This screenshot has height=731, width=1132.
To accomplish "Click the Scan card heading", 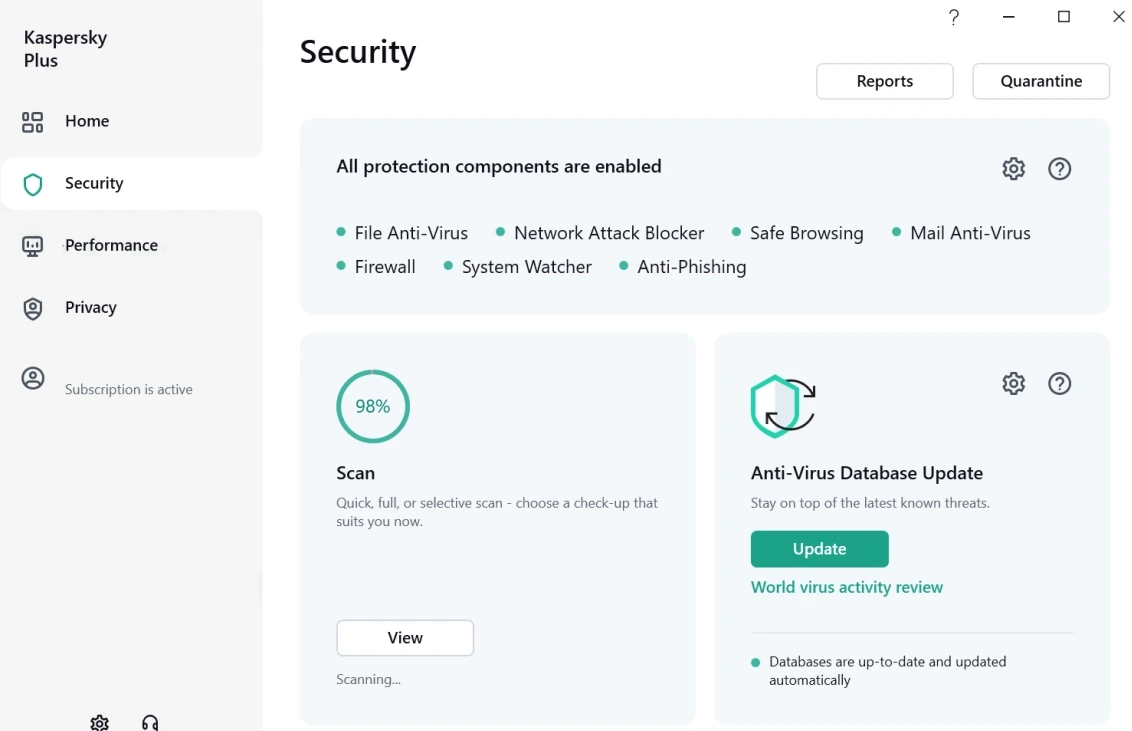I will click(x=355, y=473).
